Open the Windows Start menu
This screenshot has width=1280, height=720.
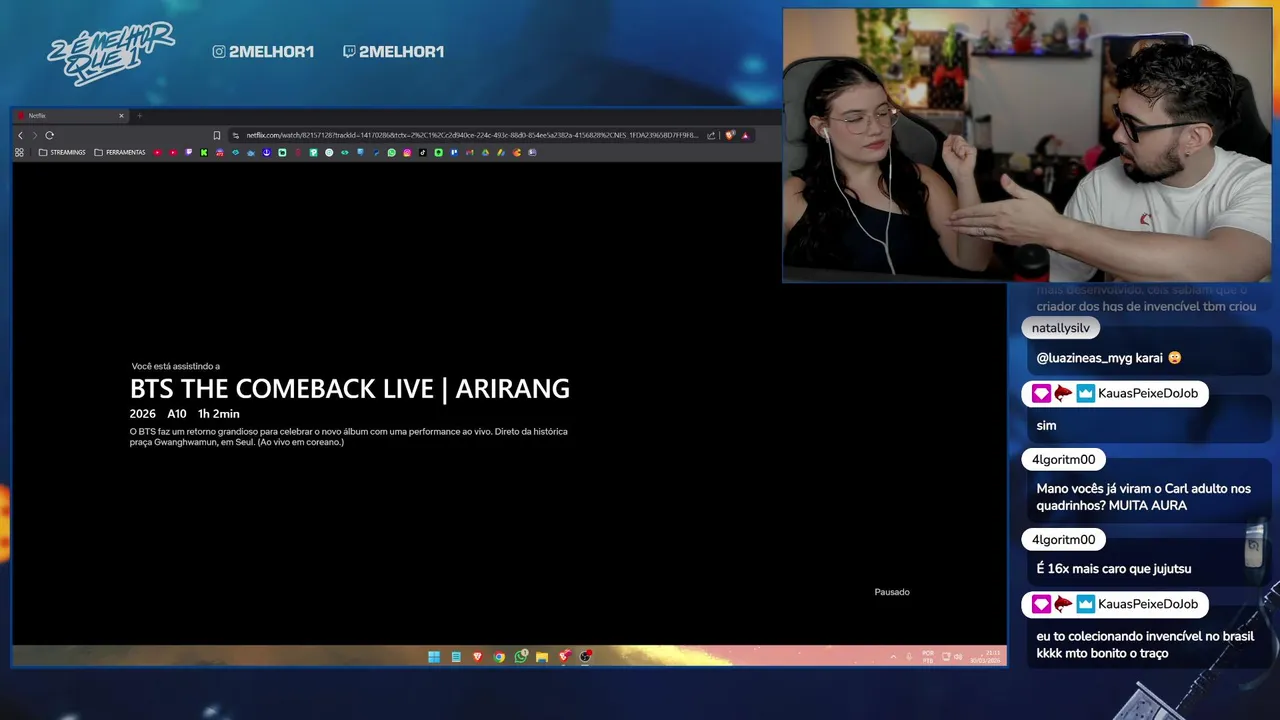click(434, 657)
